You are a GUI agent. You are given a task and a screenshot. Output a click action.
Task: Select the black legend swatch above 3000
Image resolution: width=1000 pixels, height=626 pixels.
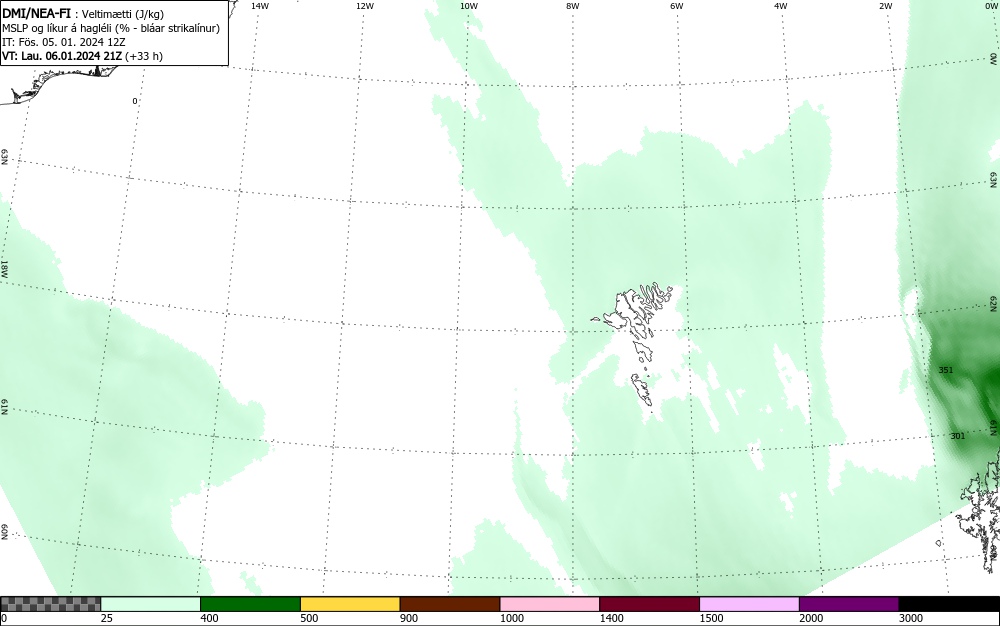pos(949,604)
